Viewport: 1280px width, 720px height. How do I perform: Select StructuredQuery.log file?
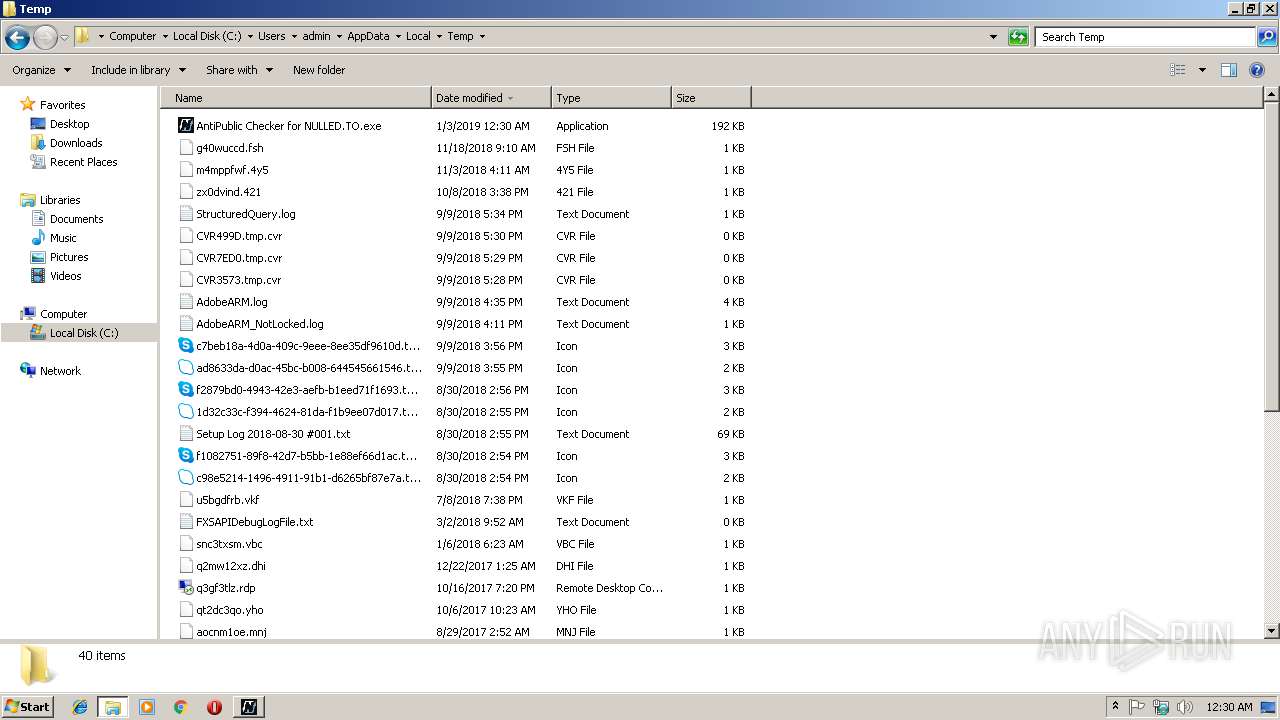tap(245, 214)
